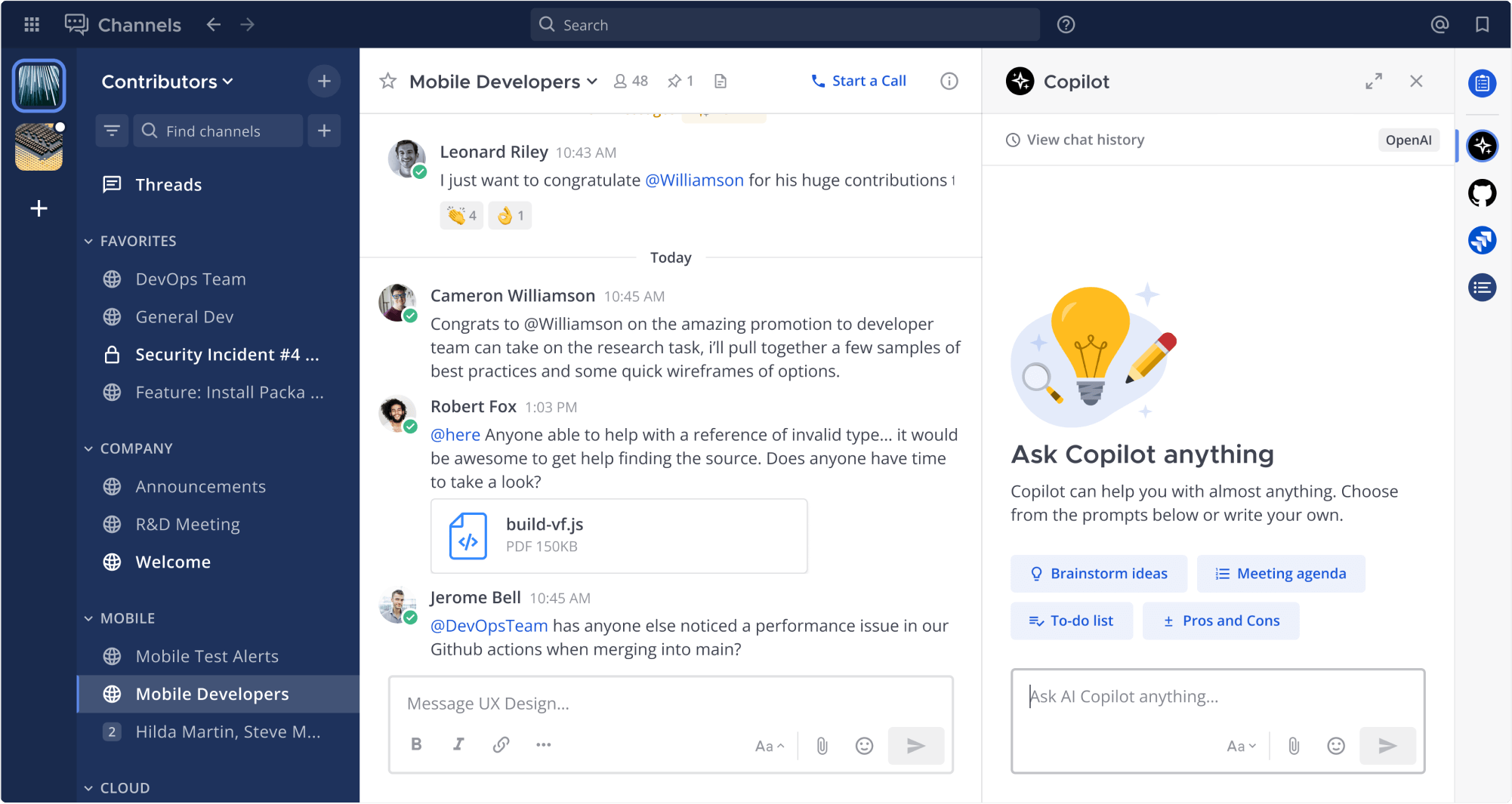Open the channel filter icon
This screenshot has height=804, width=1512.
click(112, 131)
